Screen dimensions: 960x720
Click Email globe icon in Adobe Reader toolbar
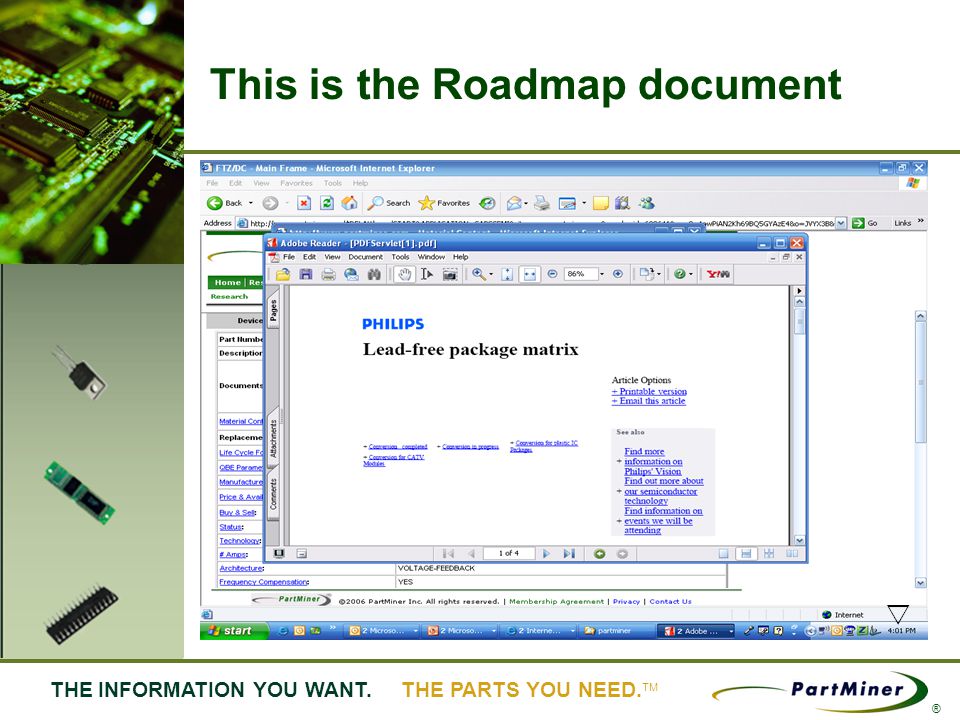pos(351,274)
